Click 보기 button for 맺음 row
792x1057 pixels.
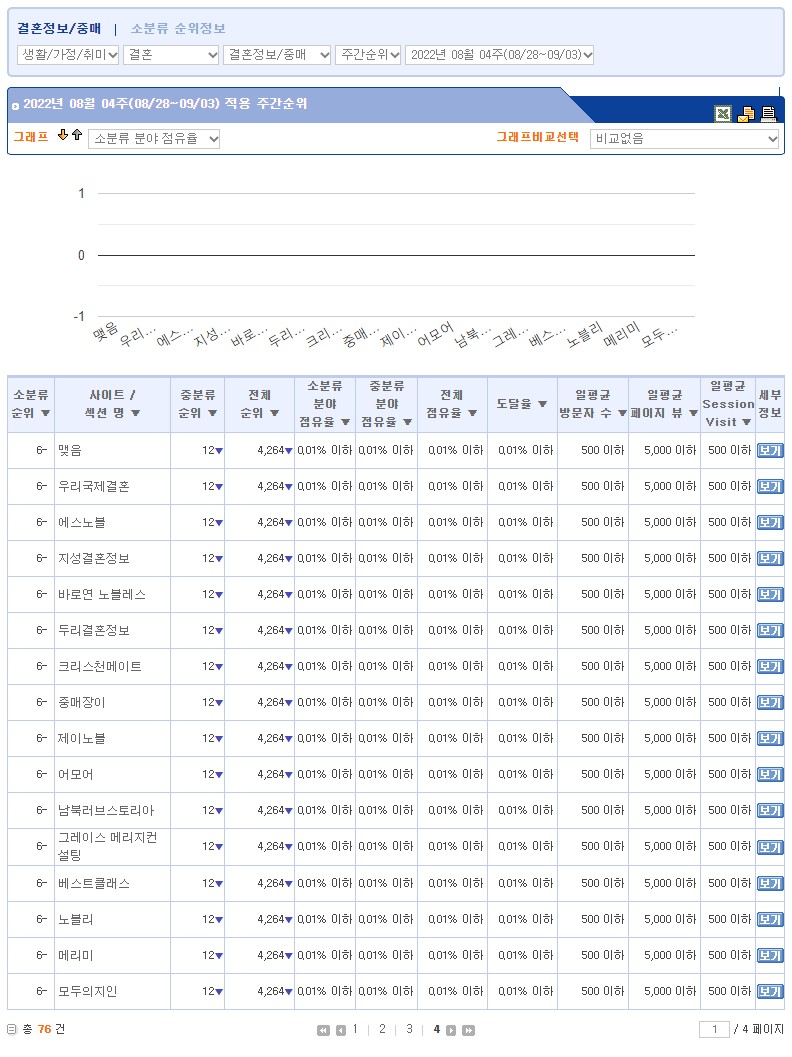pos(769,451)
